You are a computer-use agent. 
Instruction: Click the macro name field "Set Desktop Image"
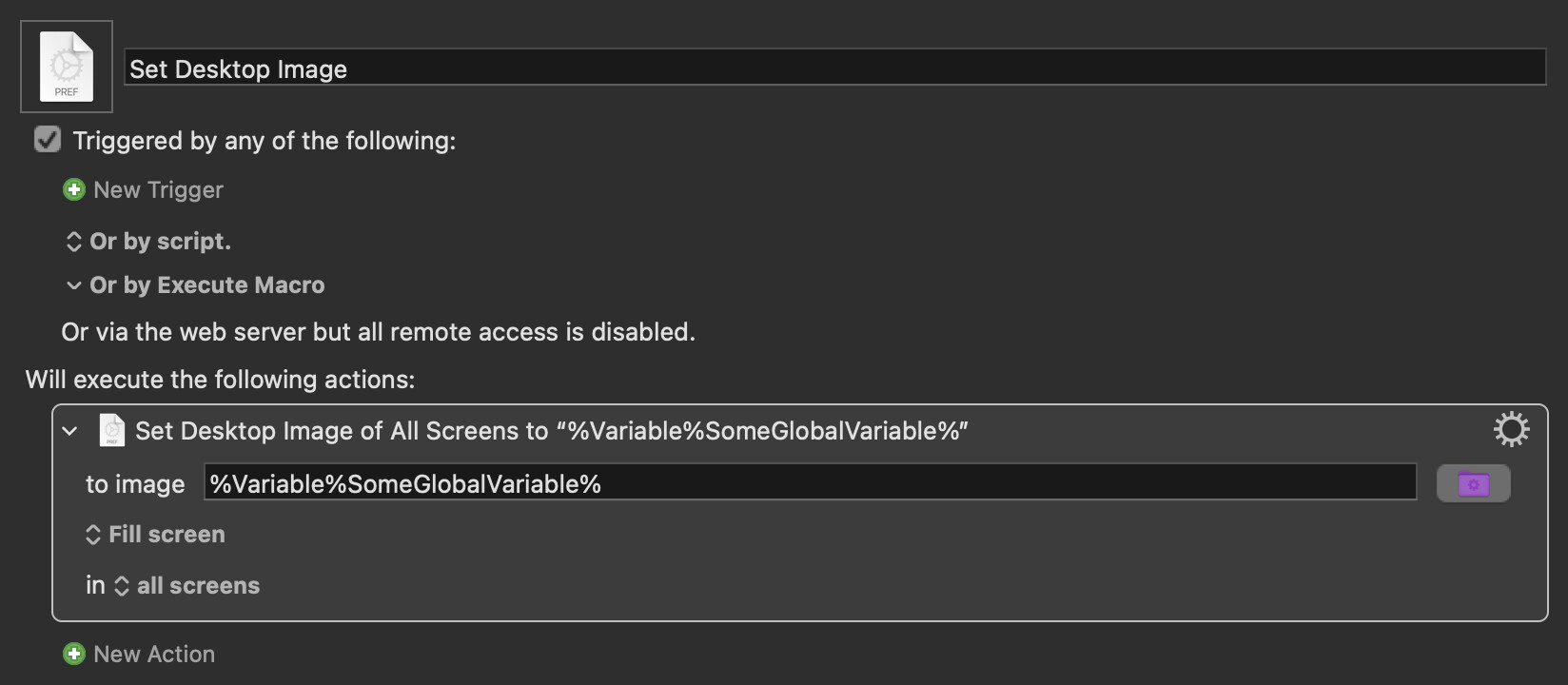(x=833, y=68)
